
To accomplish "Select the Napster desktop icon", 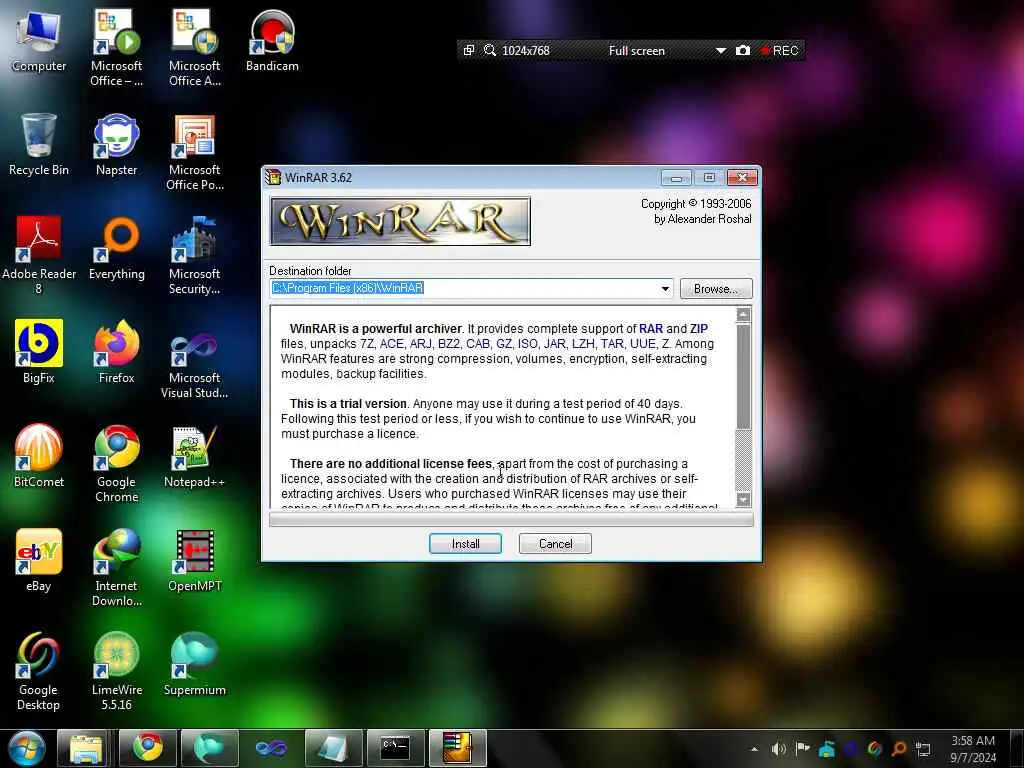I will 116,144.
